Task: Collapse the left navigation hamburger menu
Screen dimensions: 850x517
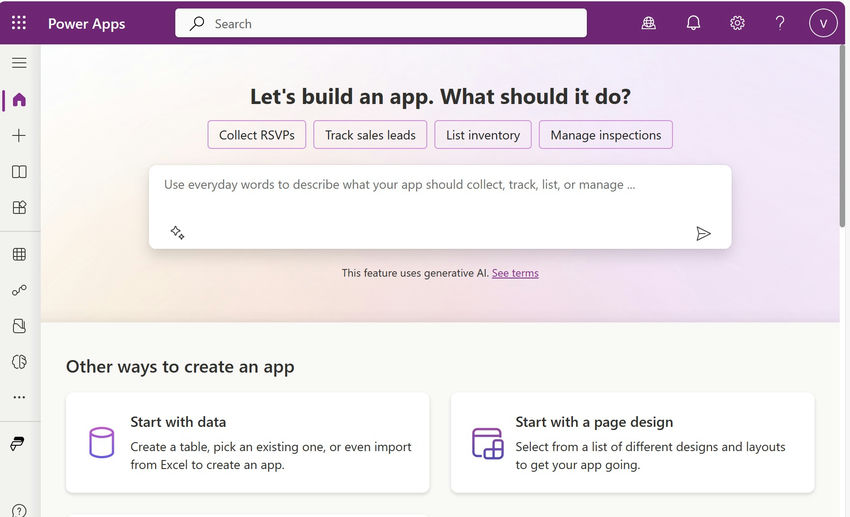Action: pyautogui.click(x=19, y=63)
